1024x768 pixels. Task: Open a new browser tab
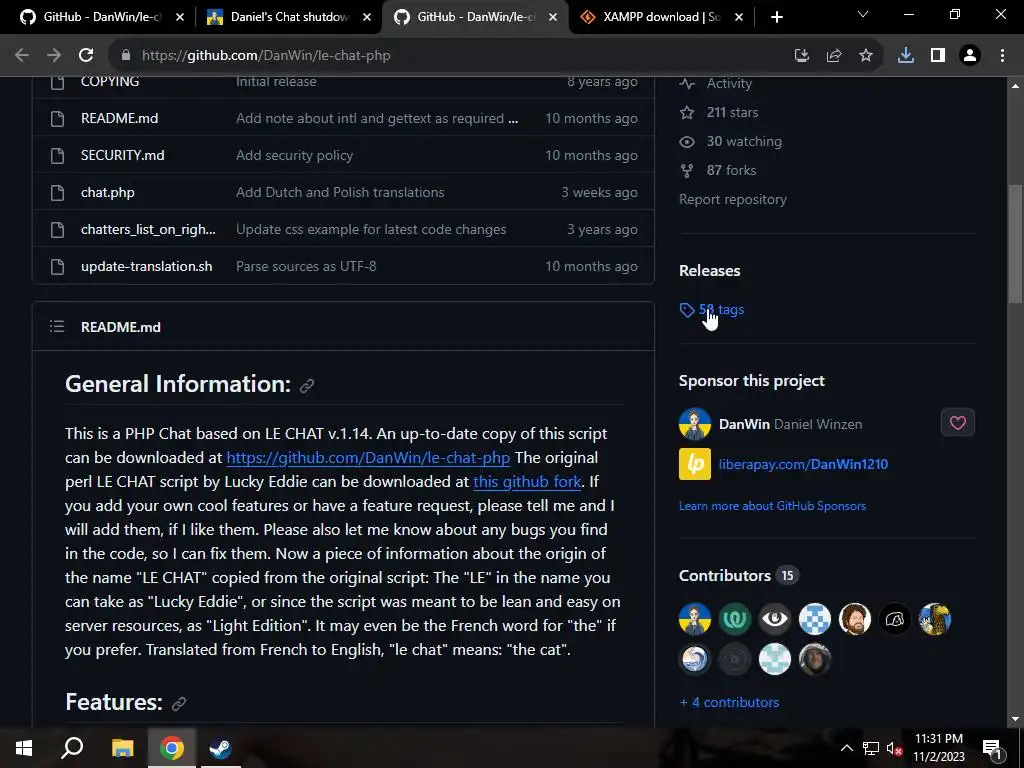click(776, 17)
